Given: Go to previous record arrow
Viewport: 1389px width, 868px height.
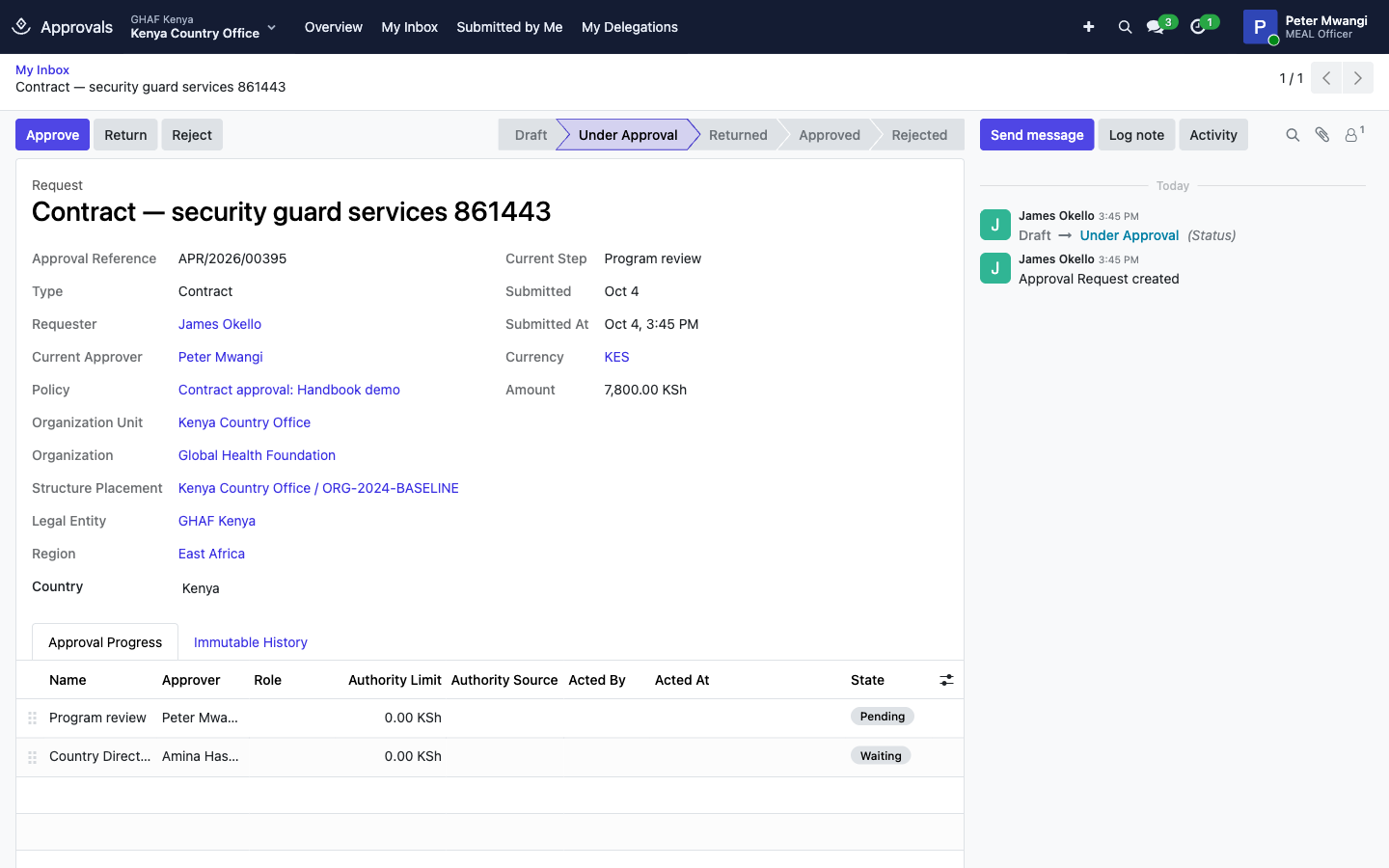Looking at the screenshot, I should click(1326, 78).
